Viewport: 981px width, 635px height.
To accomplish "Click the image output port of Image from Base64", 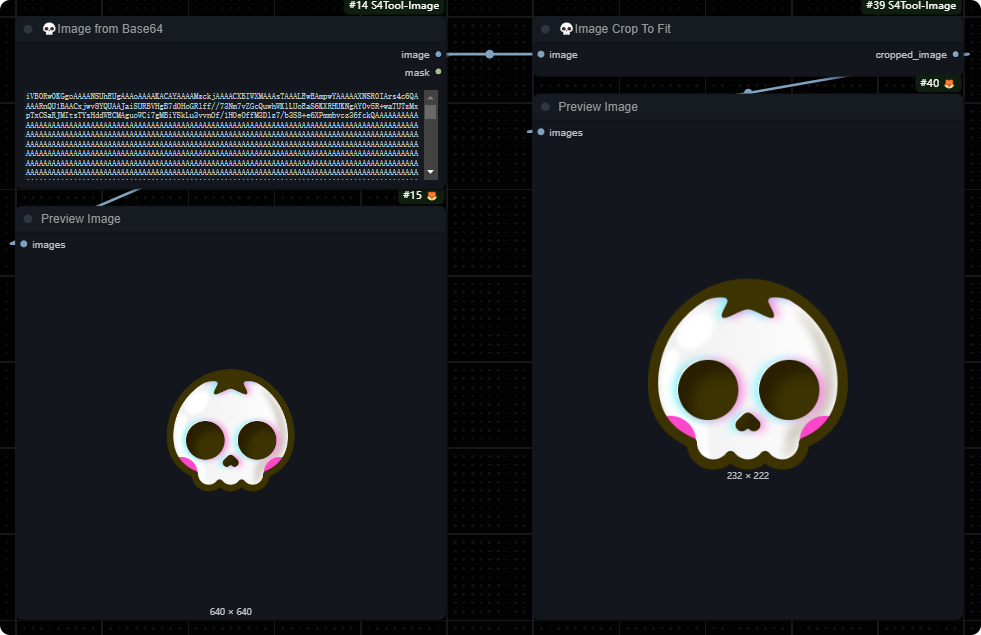I will click(438, 55).
